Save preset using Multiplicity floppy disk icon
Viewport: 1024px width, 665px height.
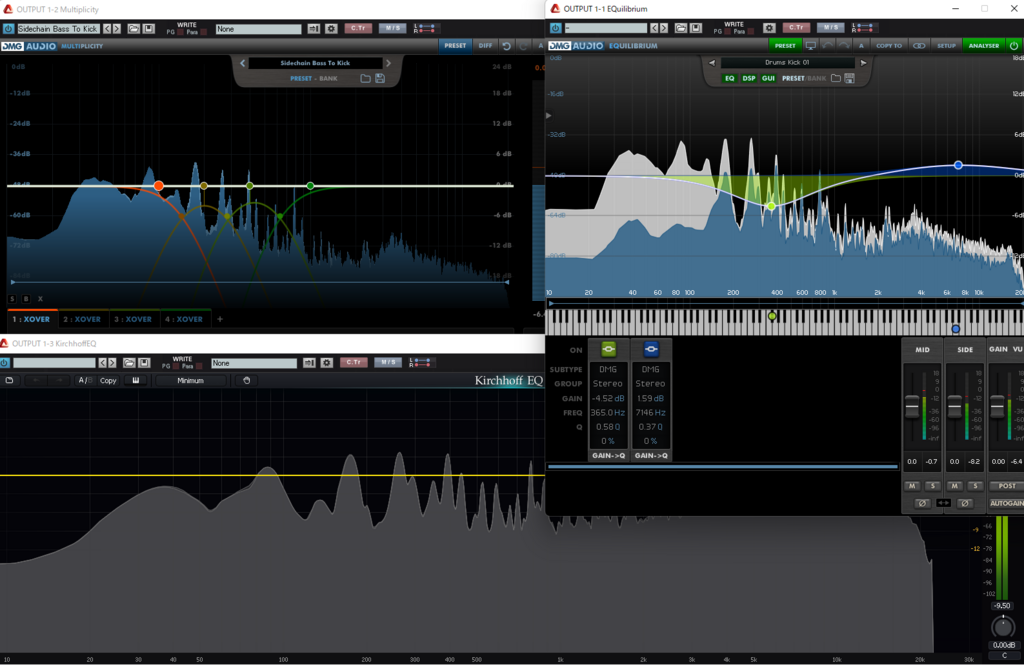[x=380, y=78]
